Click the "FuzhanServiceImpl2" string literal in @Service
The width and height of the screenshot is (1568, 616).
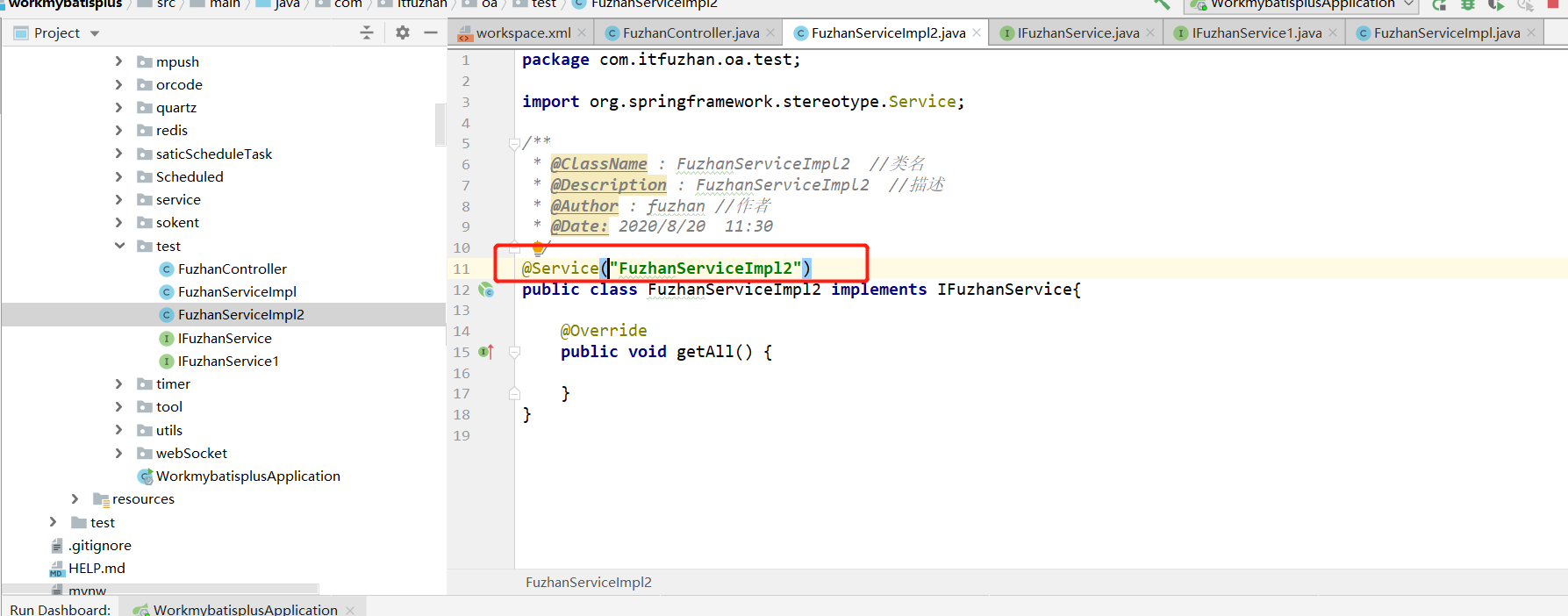coord(705,268)
